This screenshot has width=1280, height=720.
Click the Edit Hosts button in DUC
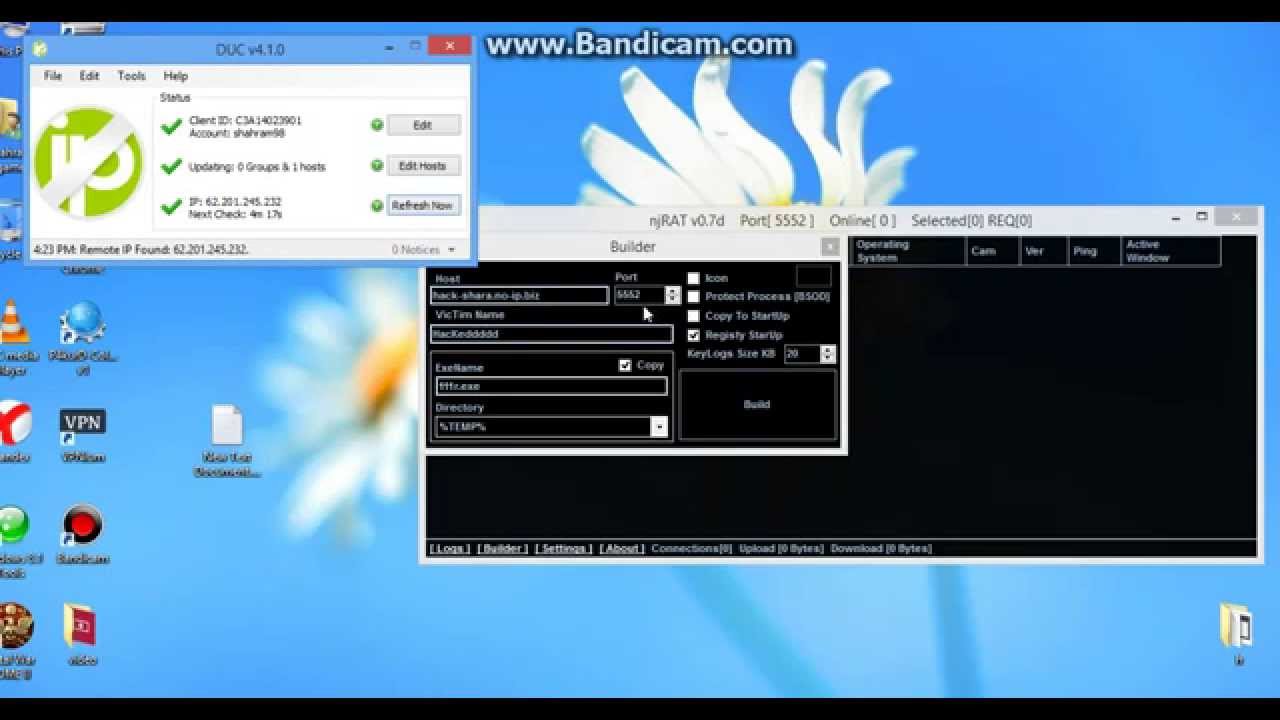tap(423, 166)
